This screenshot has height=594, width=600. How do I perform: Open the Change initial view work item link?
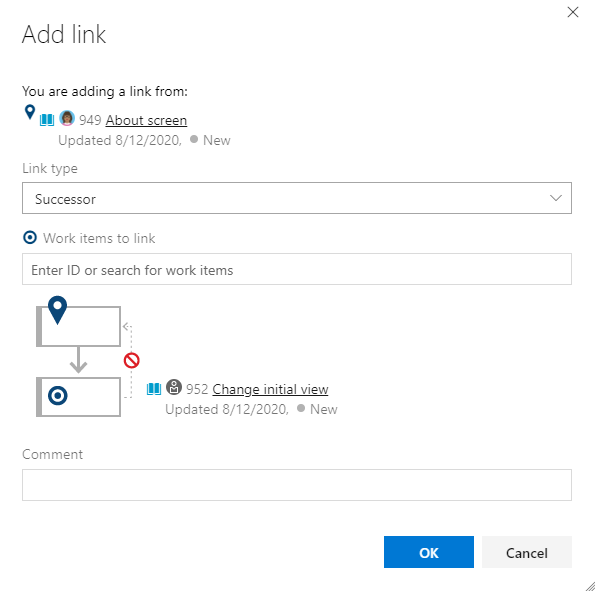(270, 389)
